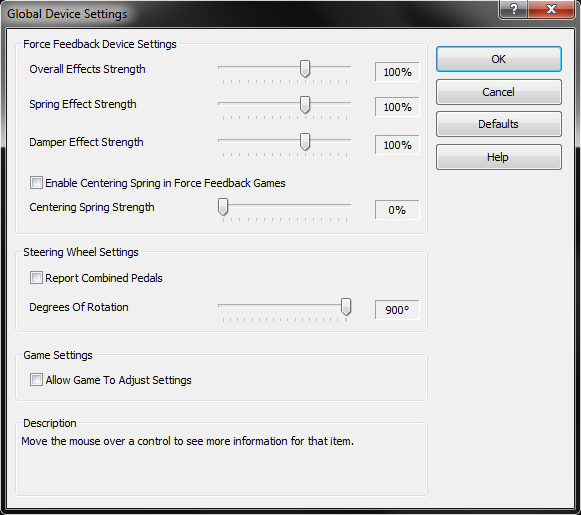Screen dimensions: 581x515
Task: Select the Damper Effect Strength value field
Action: tap(397, 145)
